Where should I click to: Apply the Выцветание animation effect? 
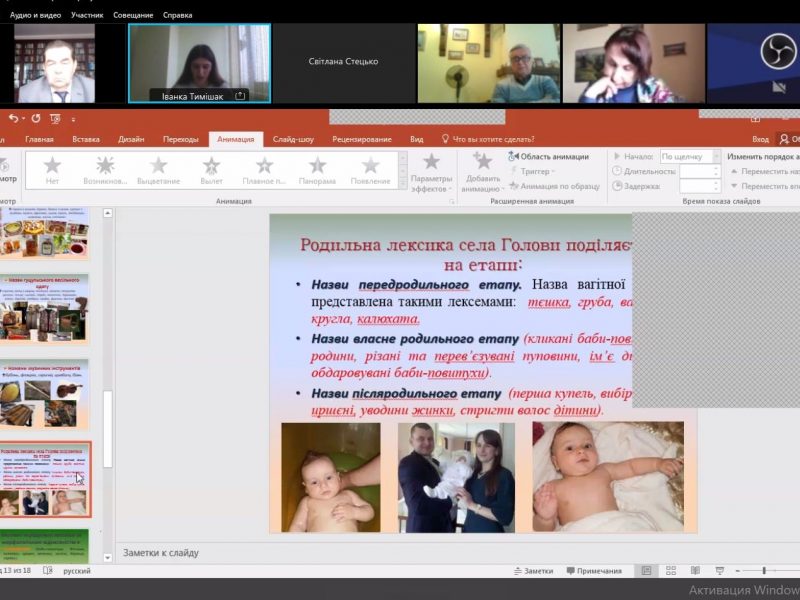coord(158,169)
